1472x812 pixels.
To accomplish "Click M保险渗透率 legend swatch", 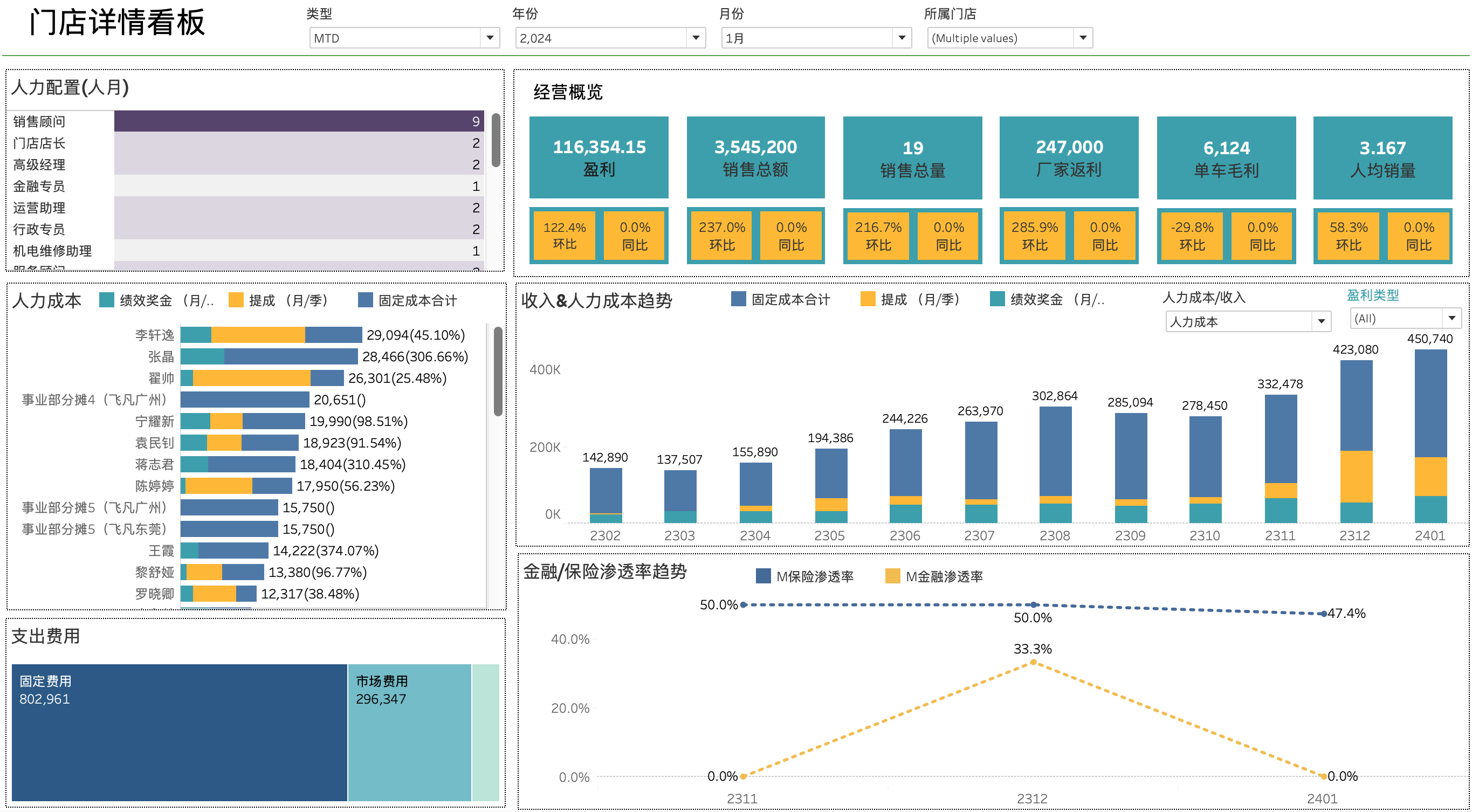I will click(x=763, y=576).
